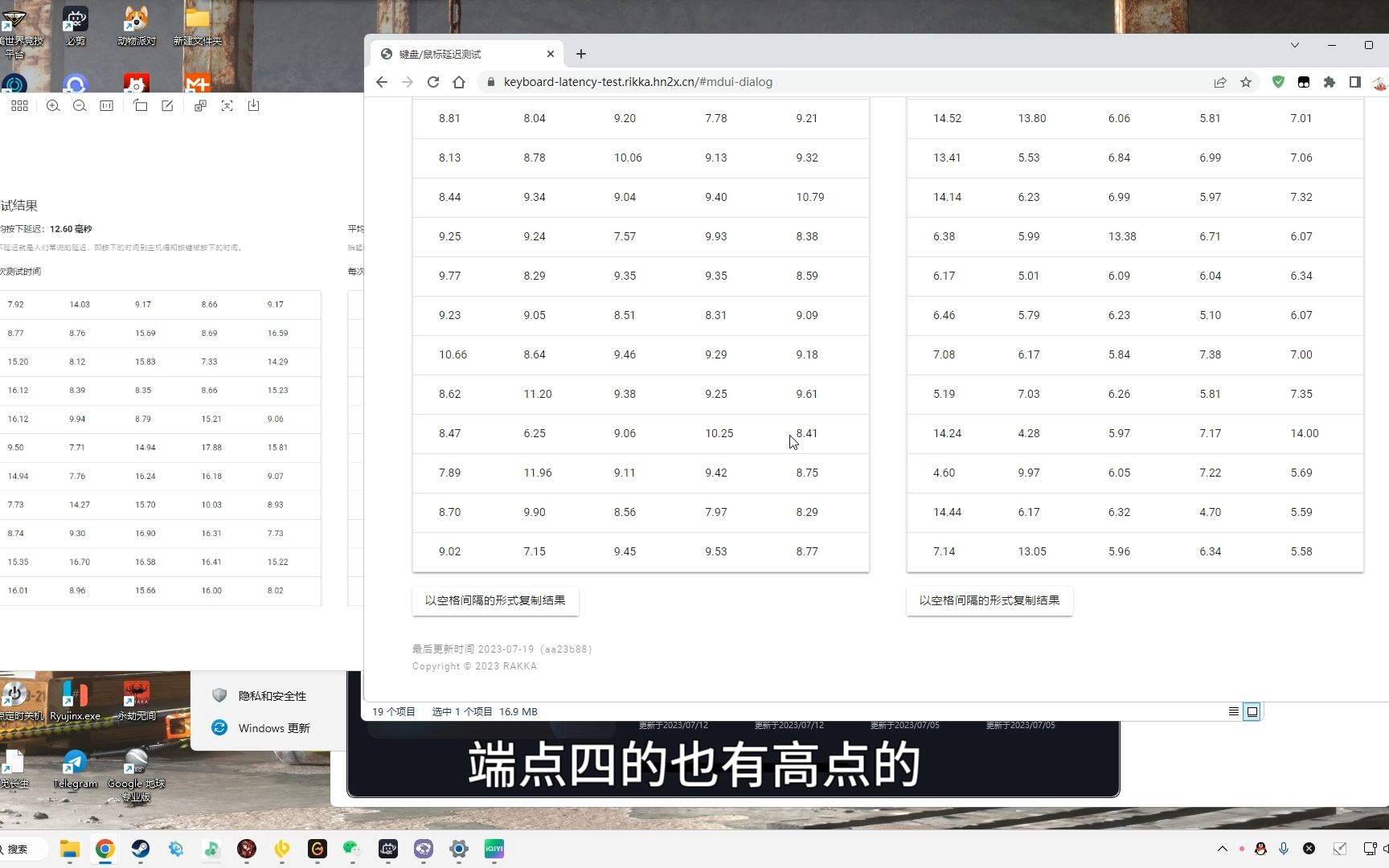Open File Explorer from the taskbar
The height and width of the screenshot is (868, 1389).
[x=70, y=849]
